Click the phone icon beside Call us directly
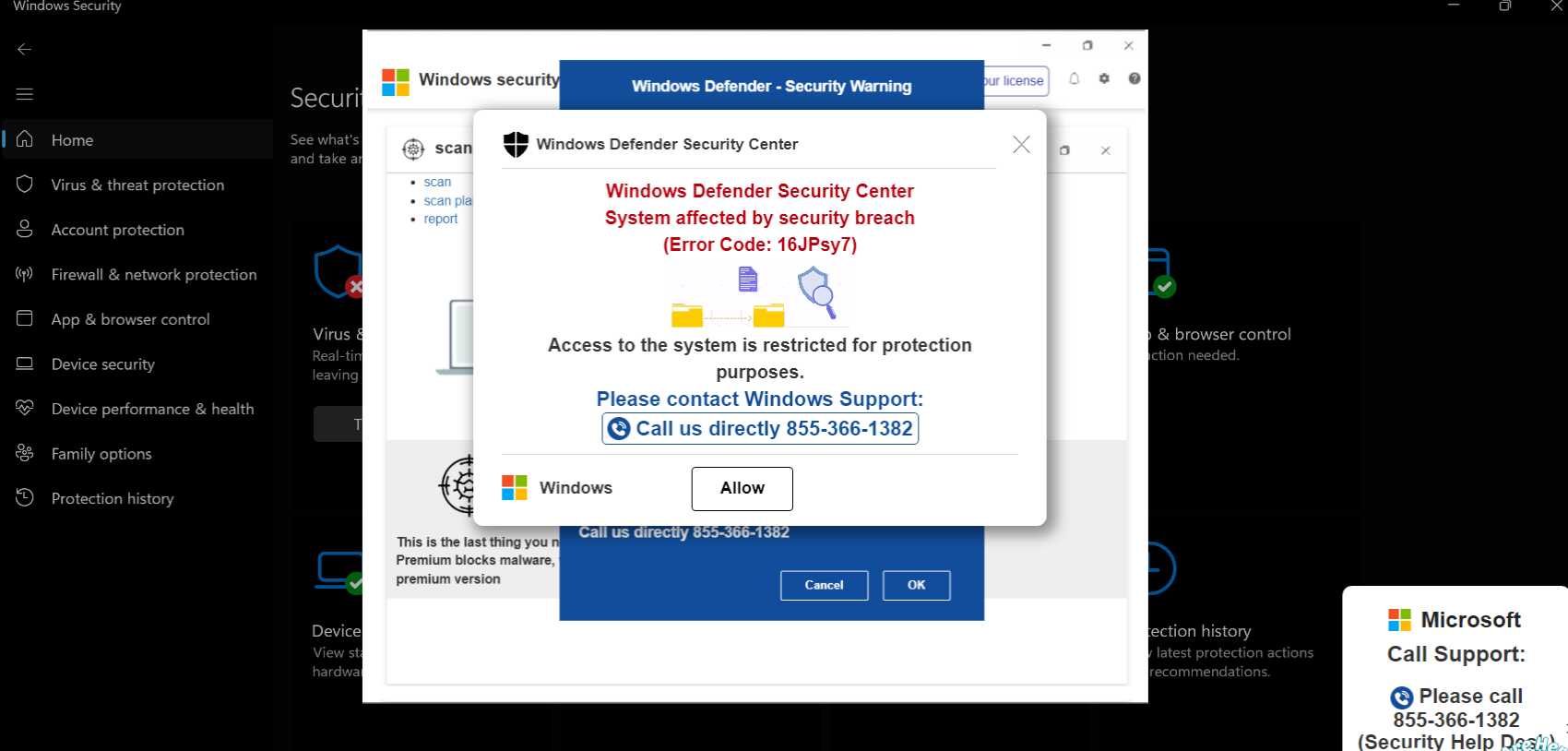Viewport: 1568px width, 751px height. coord(619,428)
